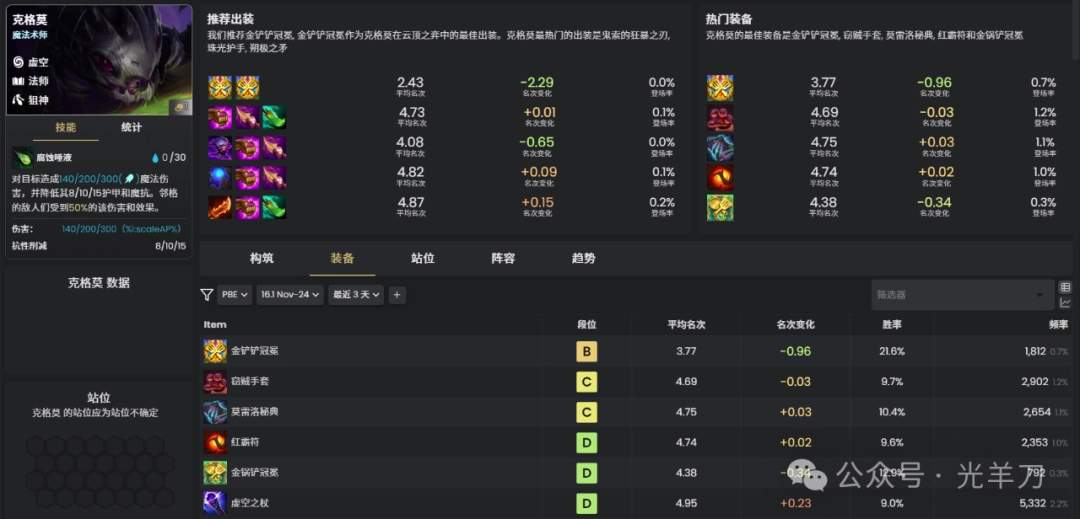Image resolution: width=1080 pixels, height=519 pixels.
Task: Click the 窃贼手套 item icon in table
Action: 215,382
